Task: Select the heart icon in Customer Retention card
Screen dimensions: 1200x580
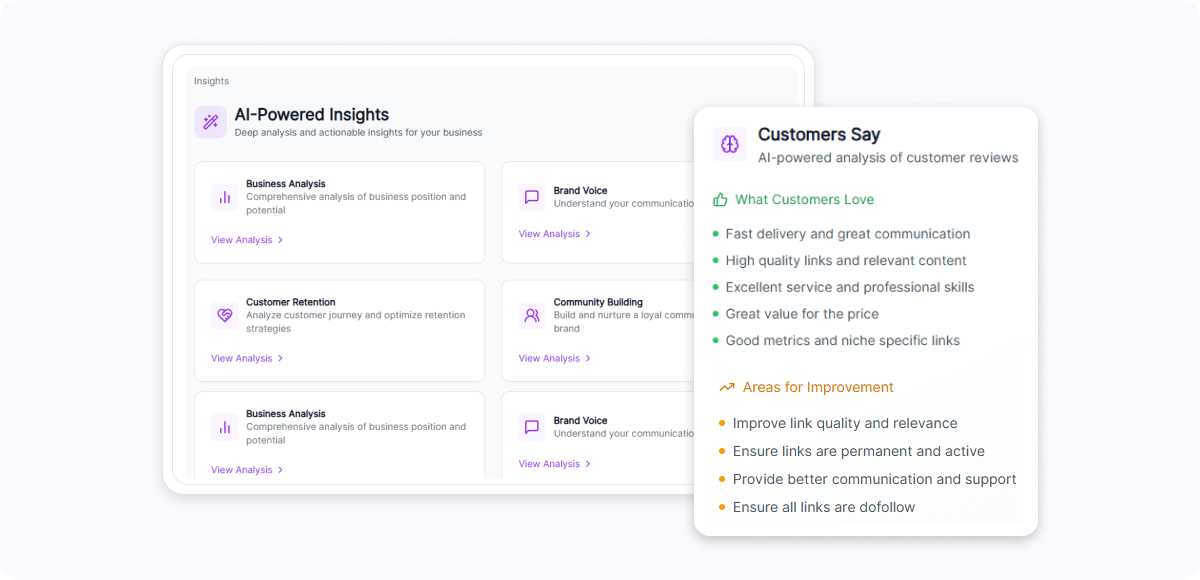Action: (x=225, y=315)
